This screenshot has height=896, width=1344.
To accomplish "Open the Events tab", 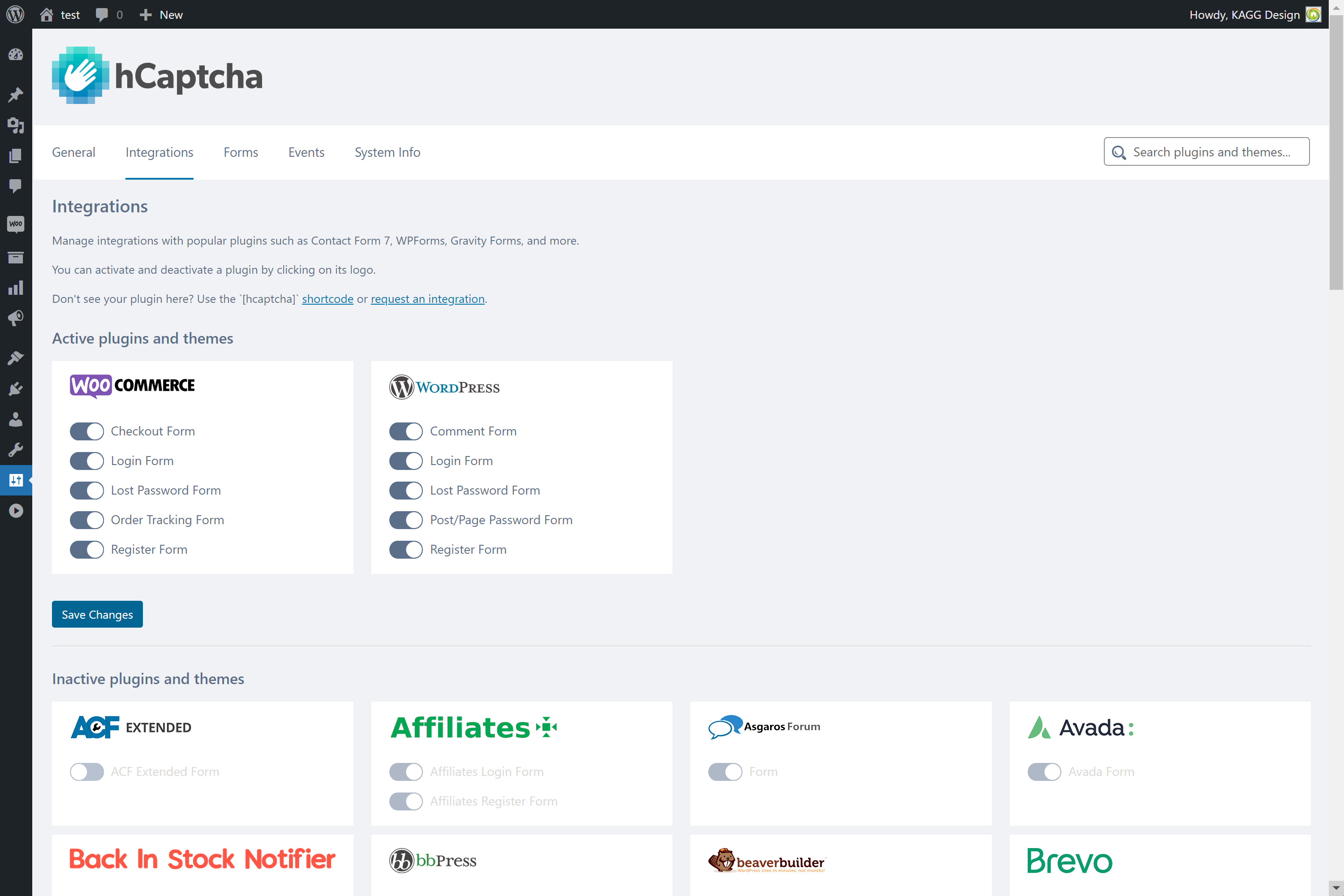I will click(x=306, y=152).
